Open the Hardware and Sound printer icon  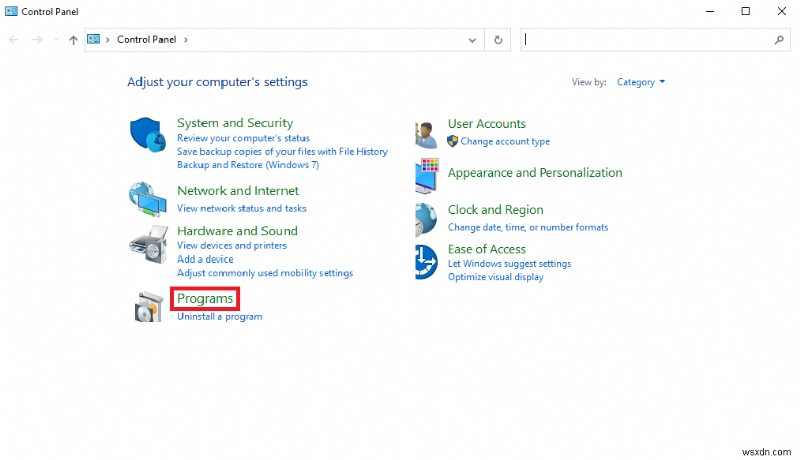click(148, 244)
